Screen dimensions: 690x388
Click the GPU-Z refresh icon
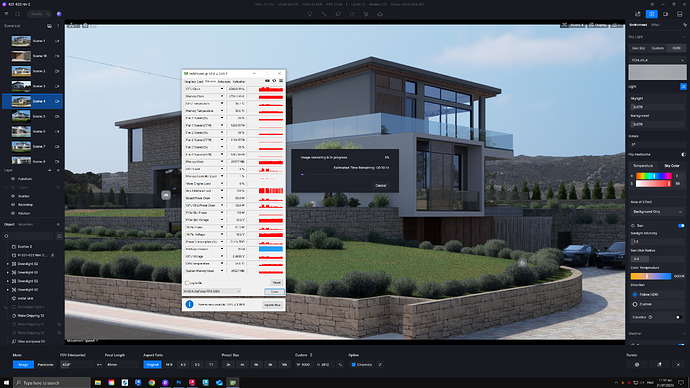click(274, 81)
